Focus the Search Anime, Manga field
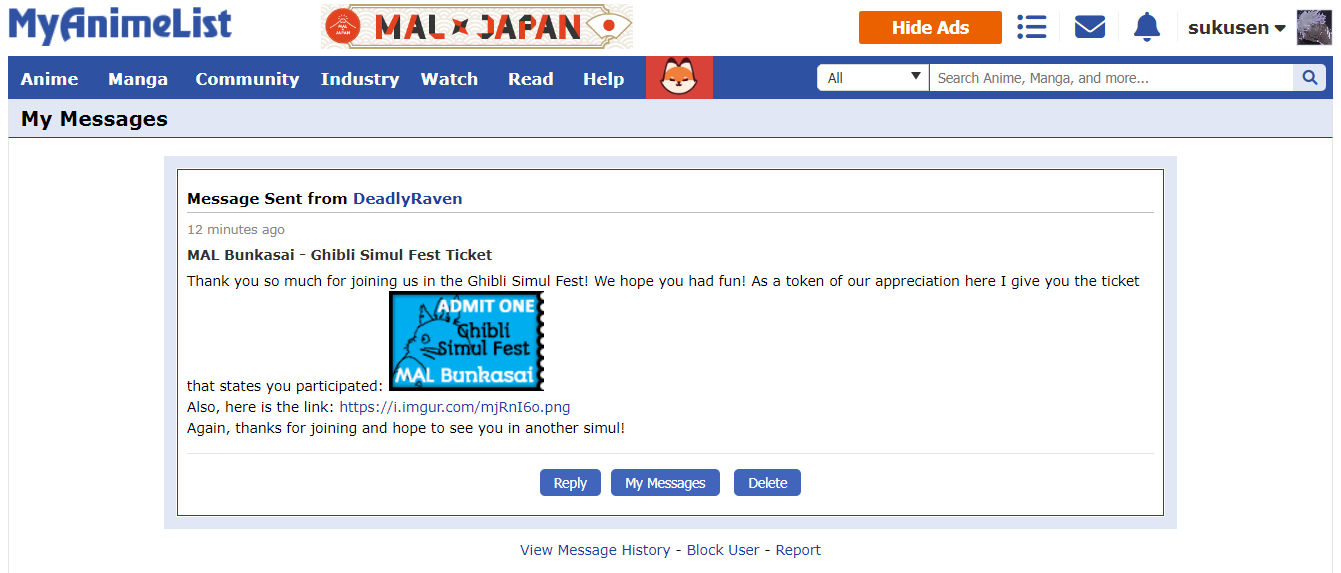 pyautogui.click(x=1111, y=78)
